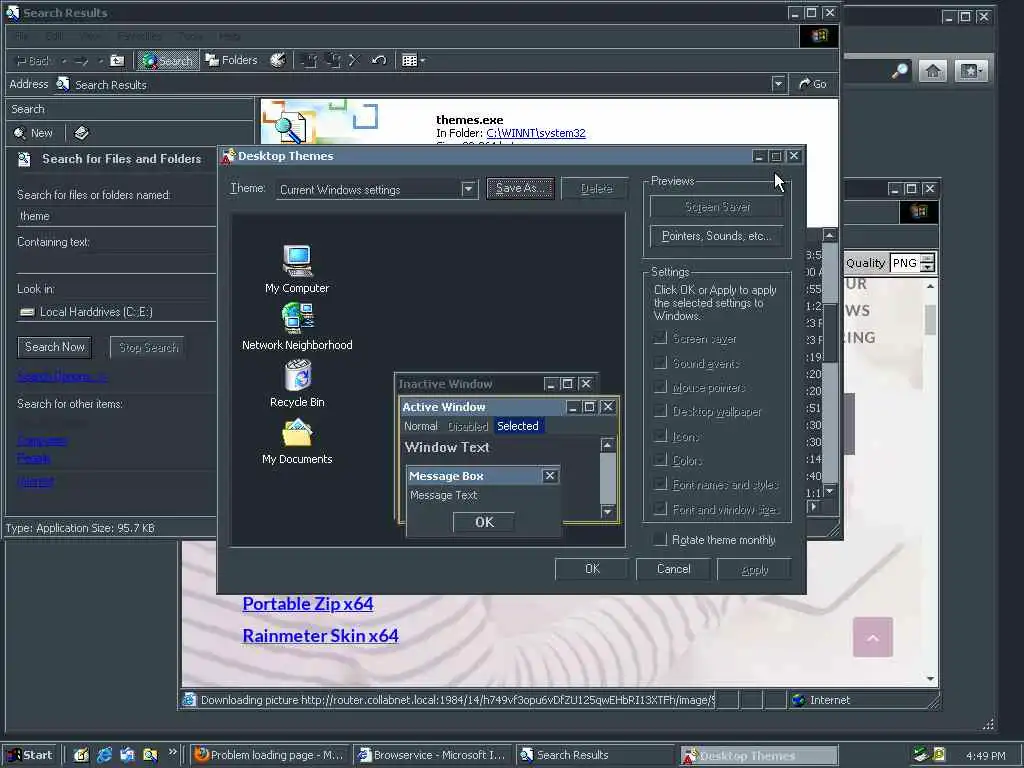
Task: Click the Save As button
Action: [x=520, y=188]
